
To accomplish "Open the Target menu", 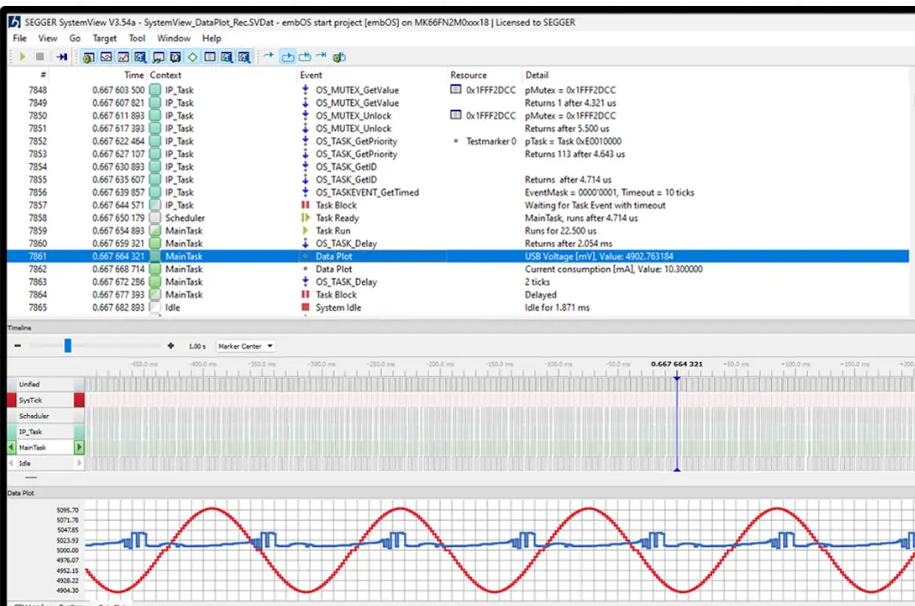I will (x=104, y=38).
